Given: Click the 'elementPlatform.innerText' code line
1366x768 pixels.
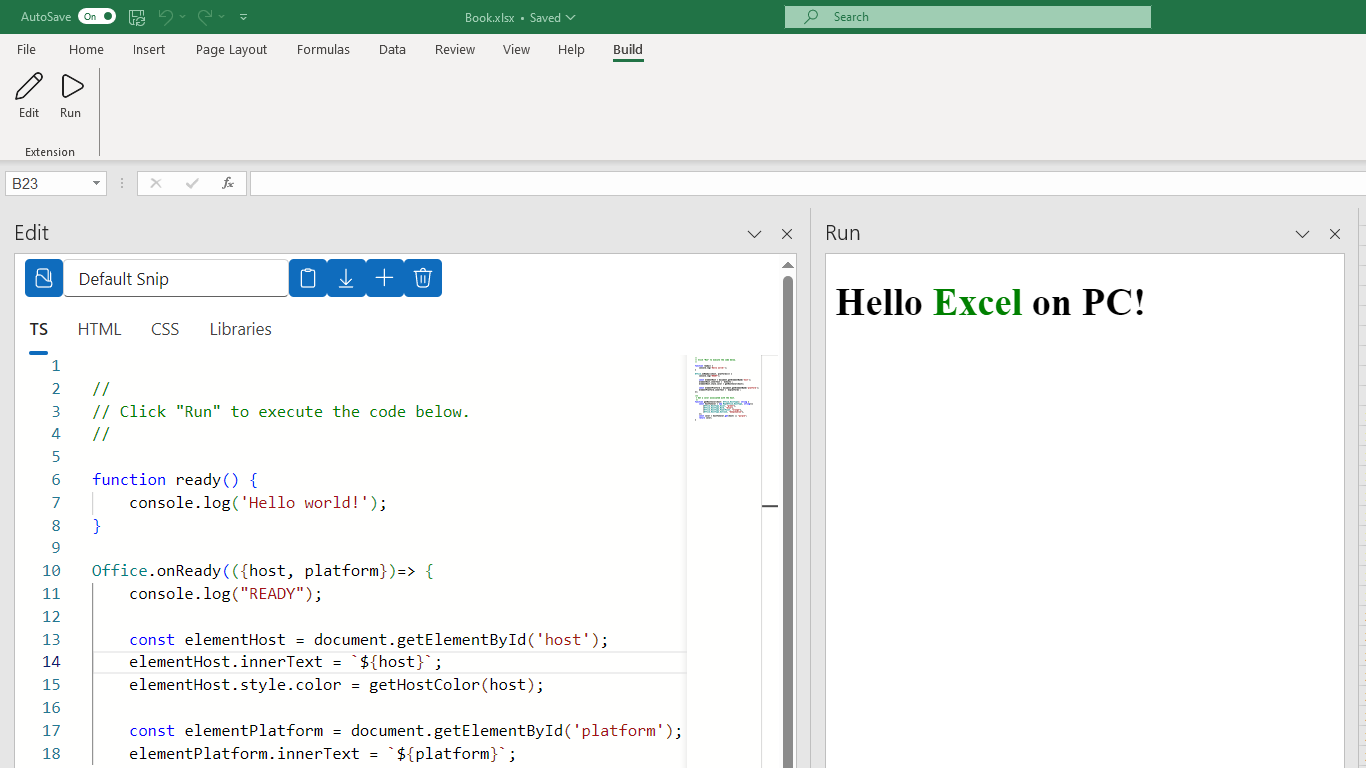Looking at the screenshot, I should tap(323, 754).
